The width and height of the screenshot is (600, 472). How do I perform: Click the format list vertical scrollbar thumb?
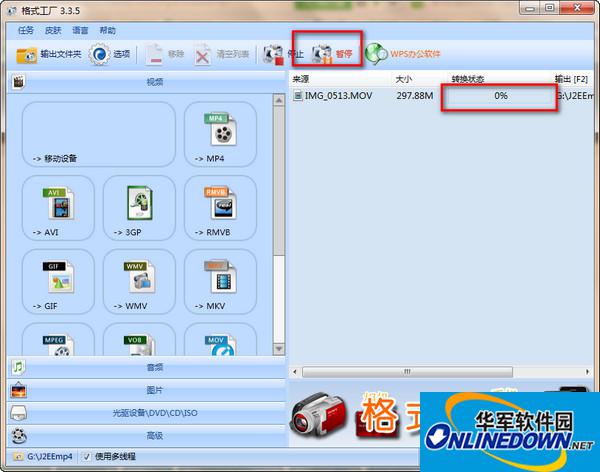pyautogui.click(x=279, y=181)
